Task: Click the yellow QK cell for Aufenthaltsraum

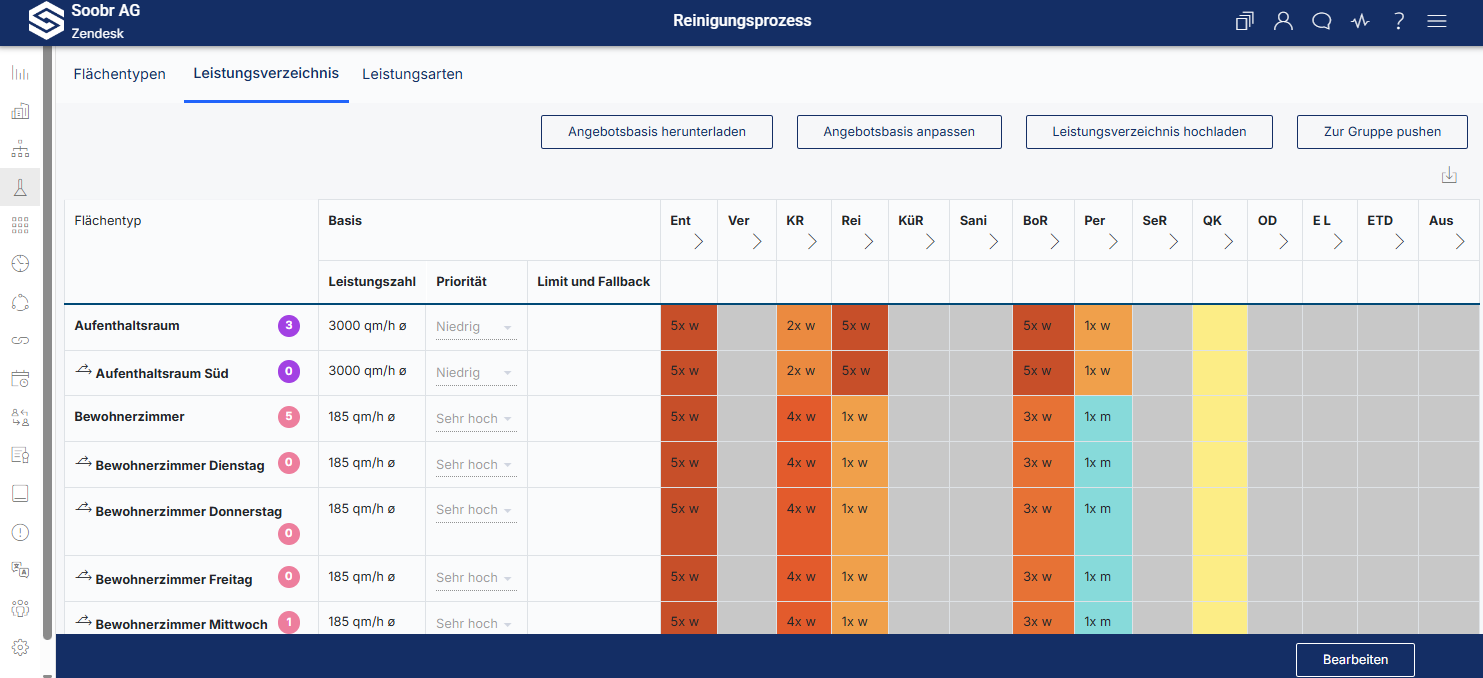Action: click(1219, 327)
